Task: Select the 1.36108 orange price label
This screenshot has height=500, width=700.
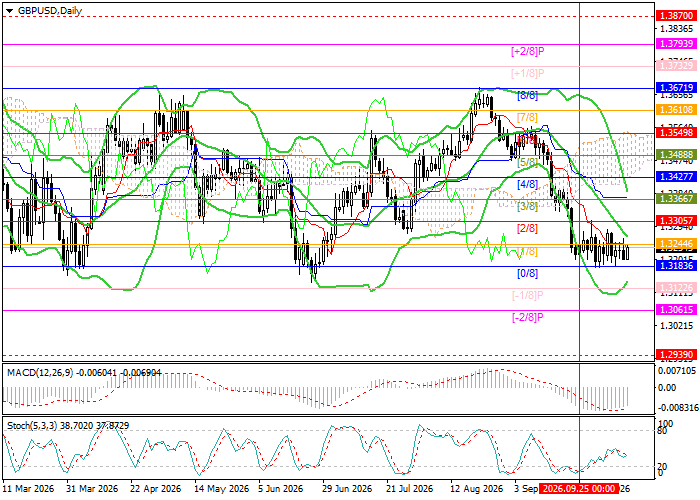Action: pos(676,110)
